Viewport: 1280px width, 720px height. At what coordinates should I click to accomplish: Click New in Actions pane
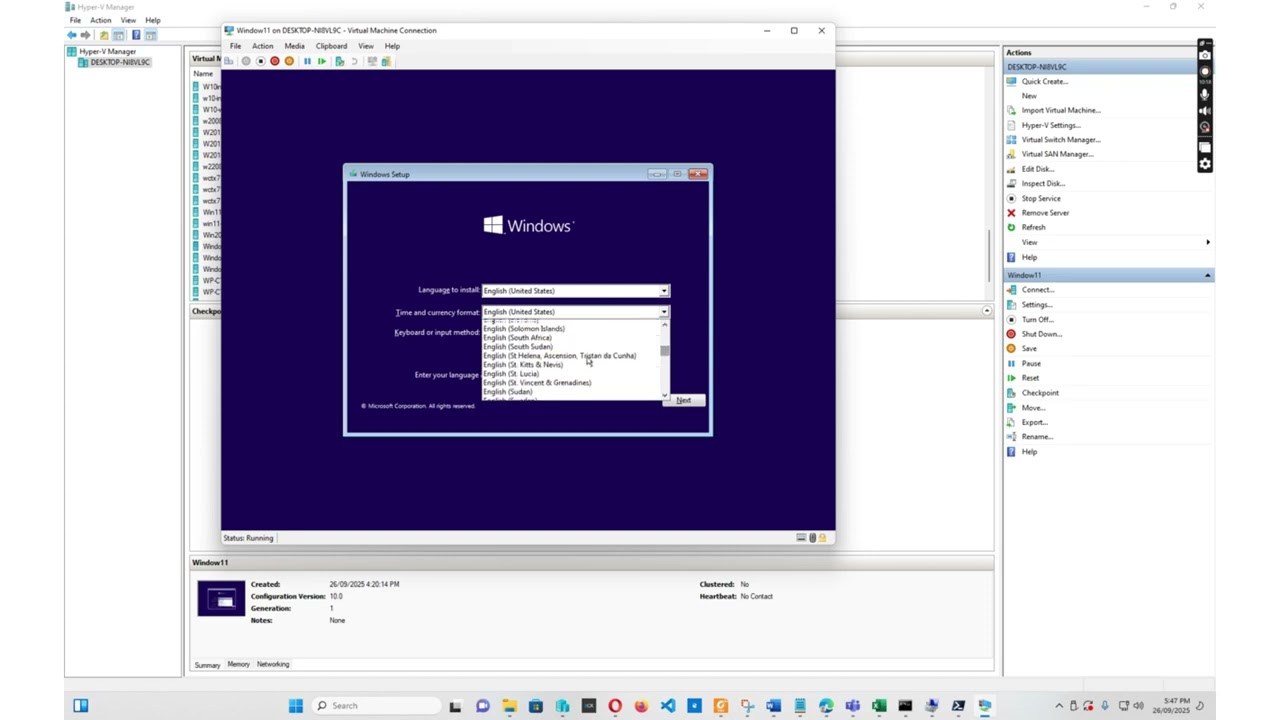tap(1029, 96)
